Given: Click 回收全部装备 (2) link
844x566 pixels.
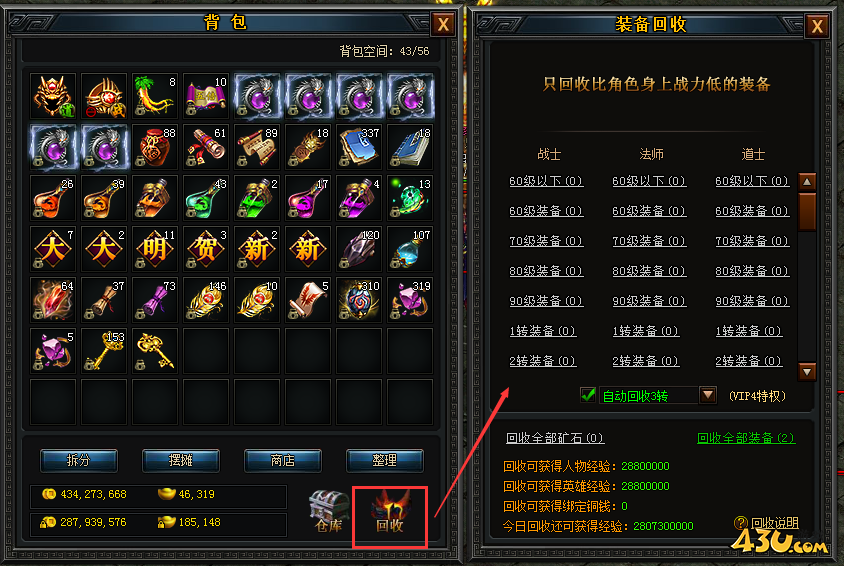Looking at the screenshot, I should 746,438.
